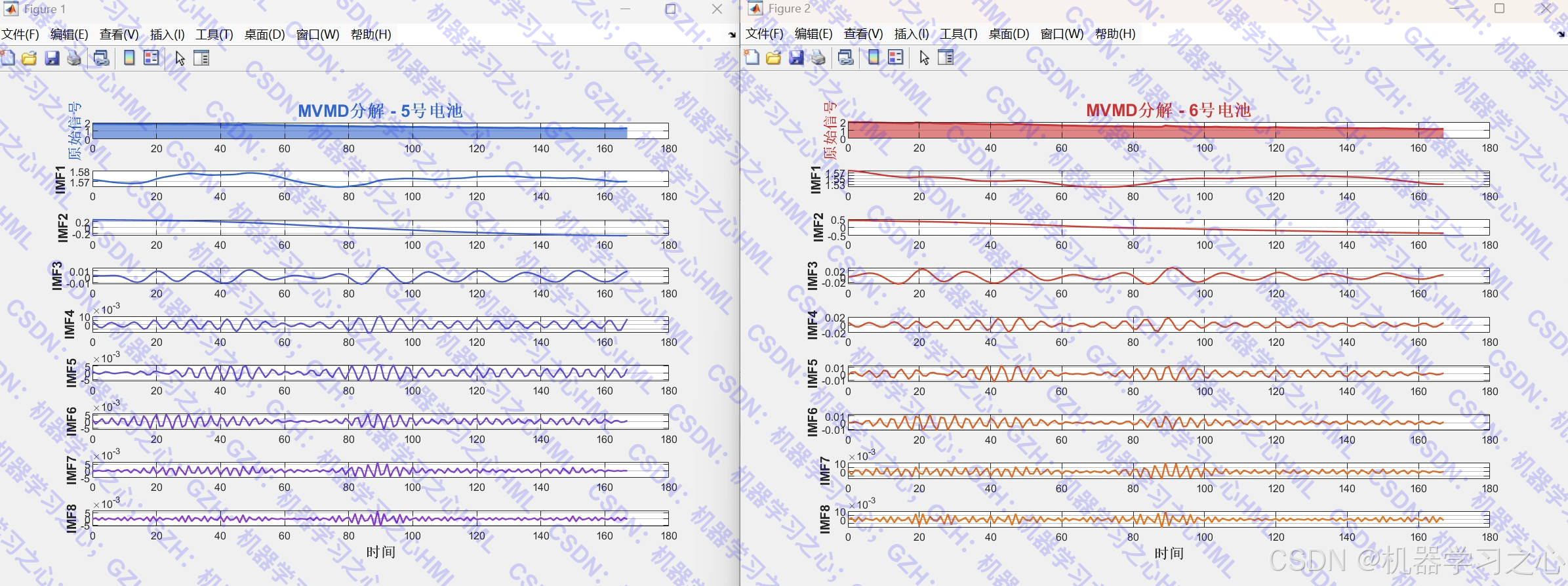1568x586 pixels.
Task: Open 编辑(E) menu in Figure 2
Action: coord(813,33)
